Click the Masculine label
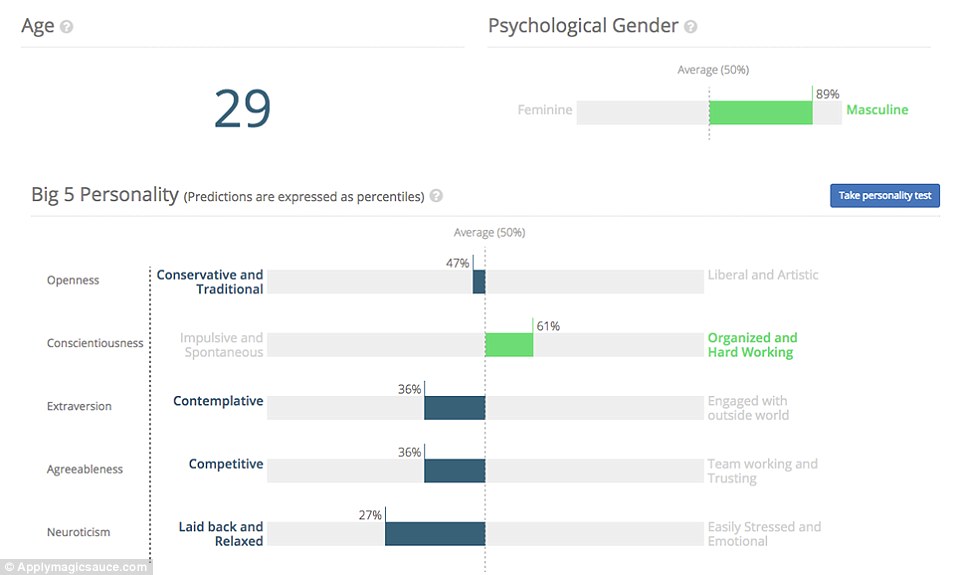Image resolution: width=962 pixels, height=575 pixels. click(877, 110)
